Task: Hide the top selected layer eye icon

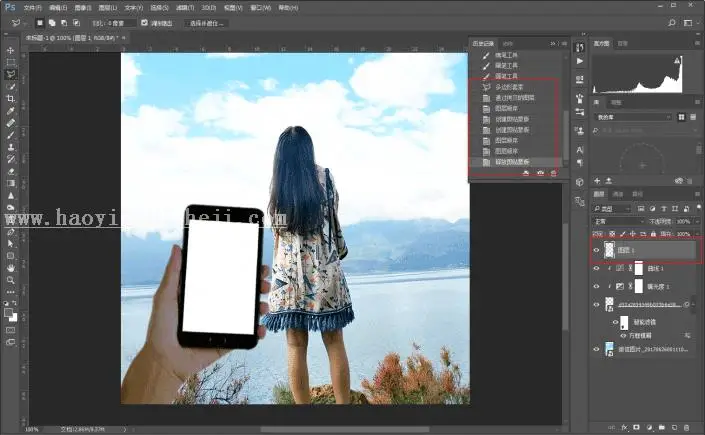Action: click(x=596, y=250)
